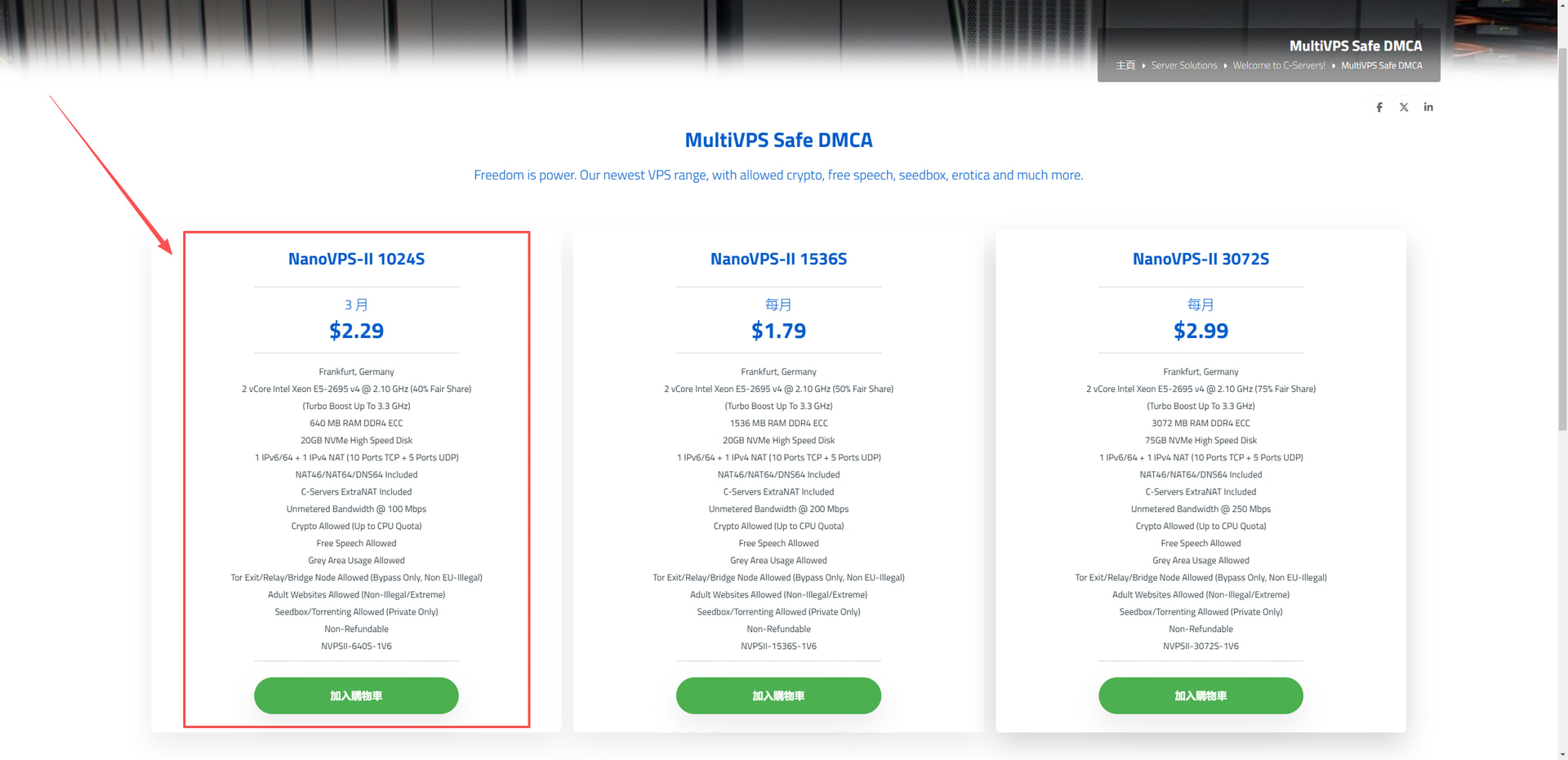The height and width of the screenshot is (760, 1568).
Task: Open the NanoVPS-II 1536S plan title
Action: [778, 259]
